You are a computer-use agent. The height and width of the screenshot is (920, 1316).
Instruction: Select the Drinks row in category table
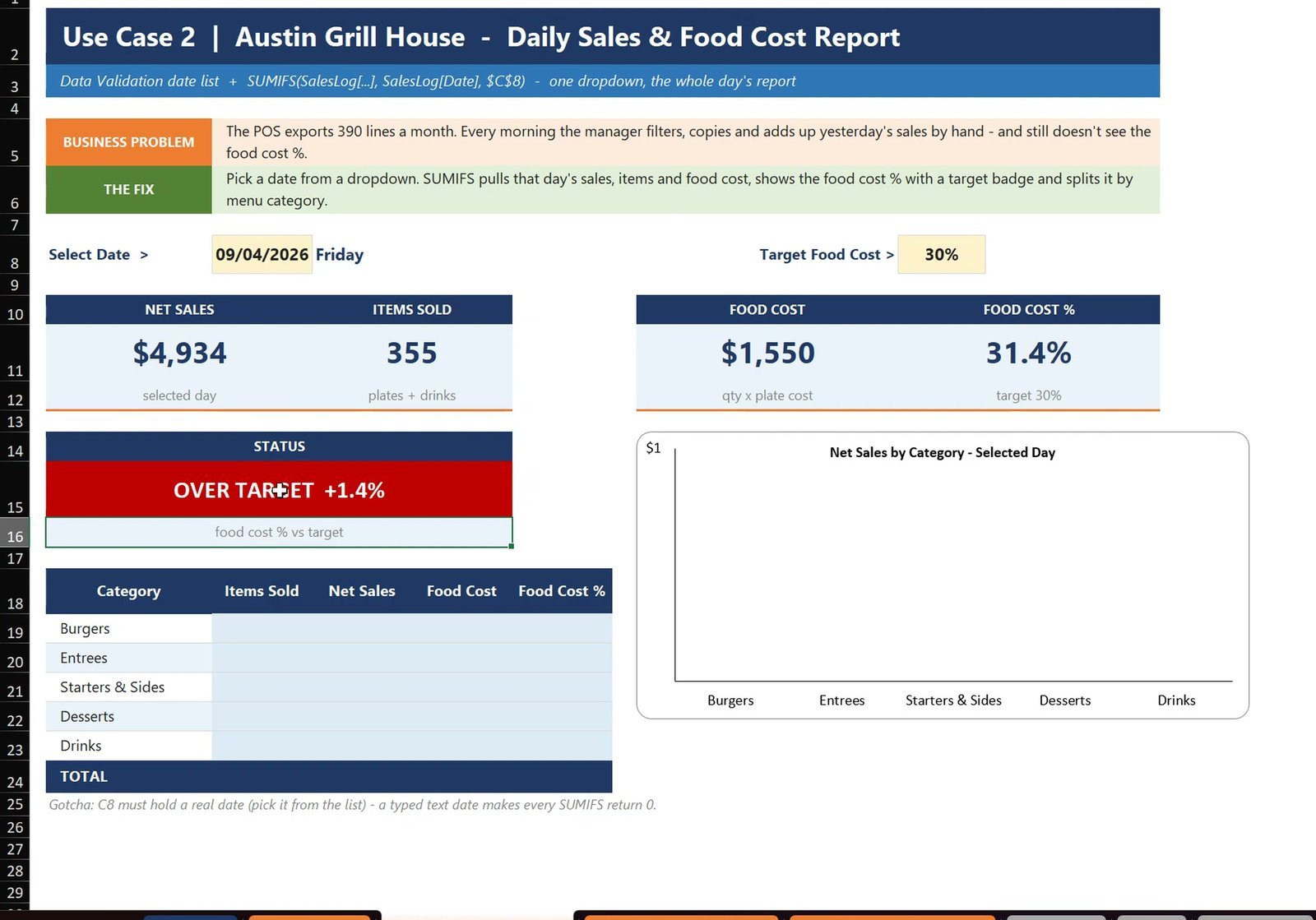(x=329, y=746)
